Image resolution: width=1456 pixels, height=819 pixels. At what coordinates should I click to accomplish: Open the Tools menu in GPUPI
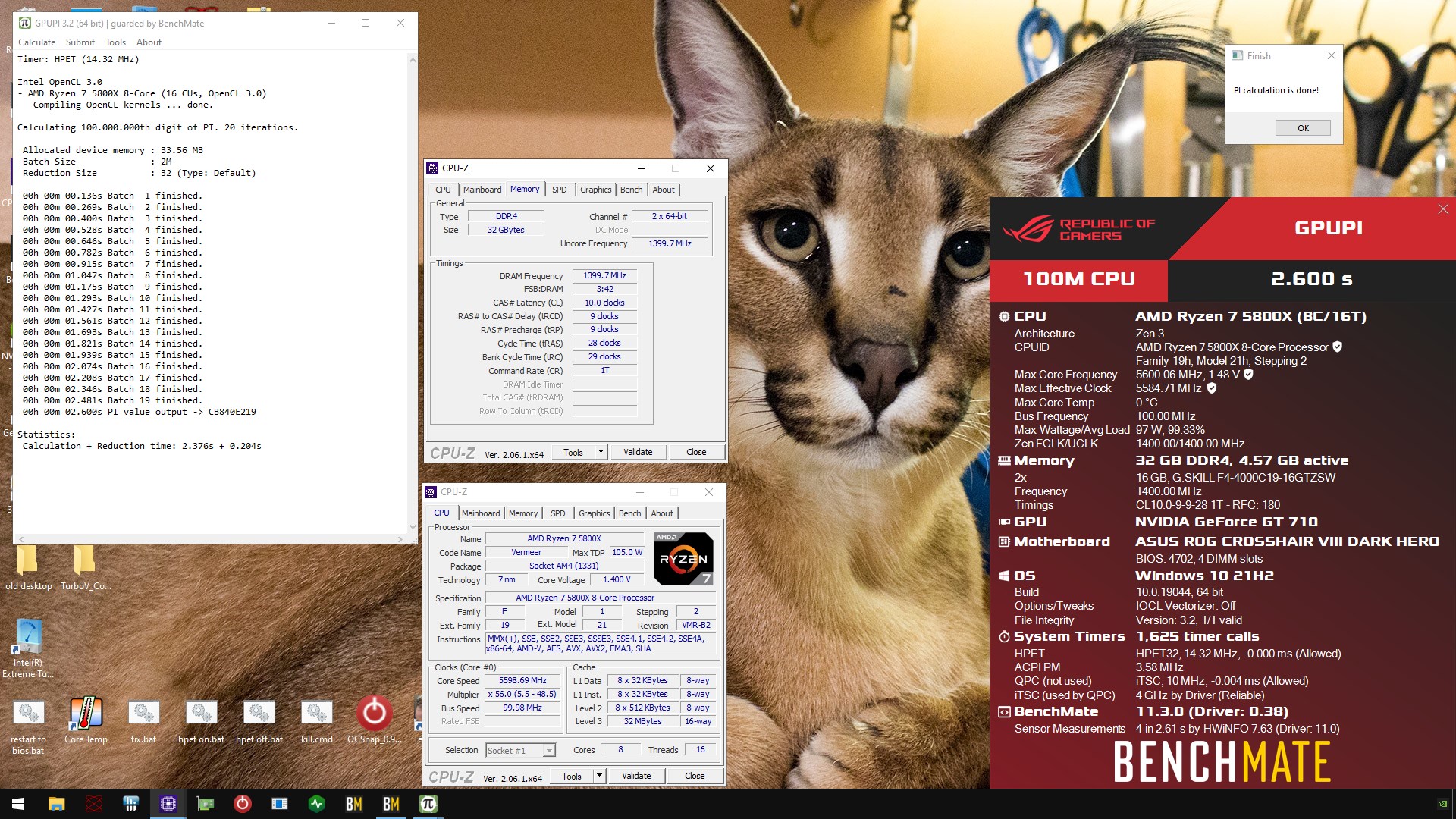coord(115,42)
